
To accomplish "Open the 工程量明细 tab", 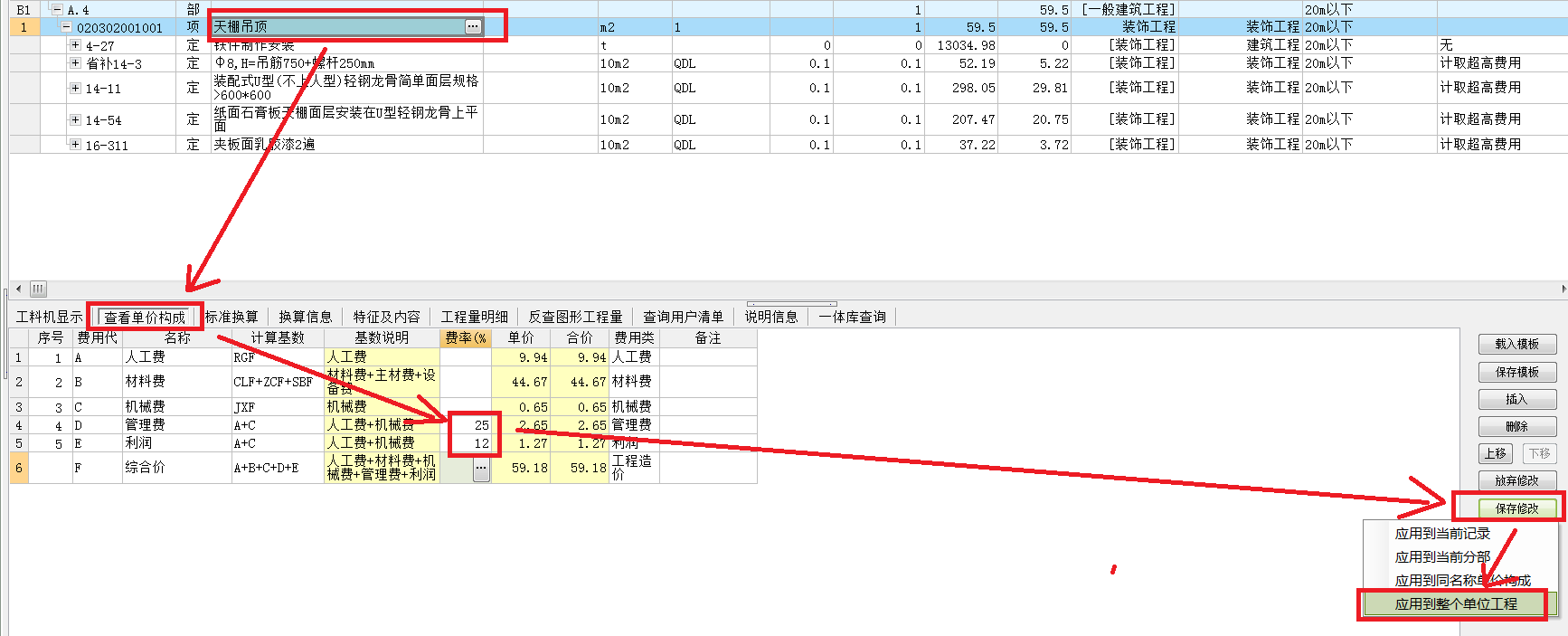I will click(x=474, y=317).
